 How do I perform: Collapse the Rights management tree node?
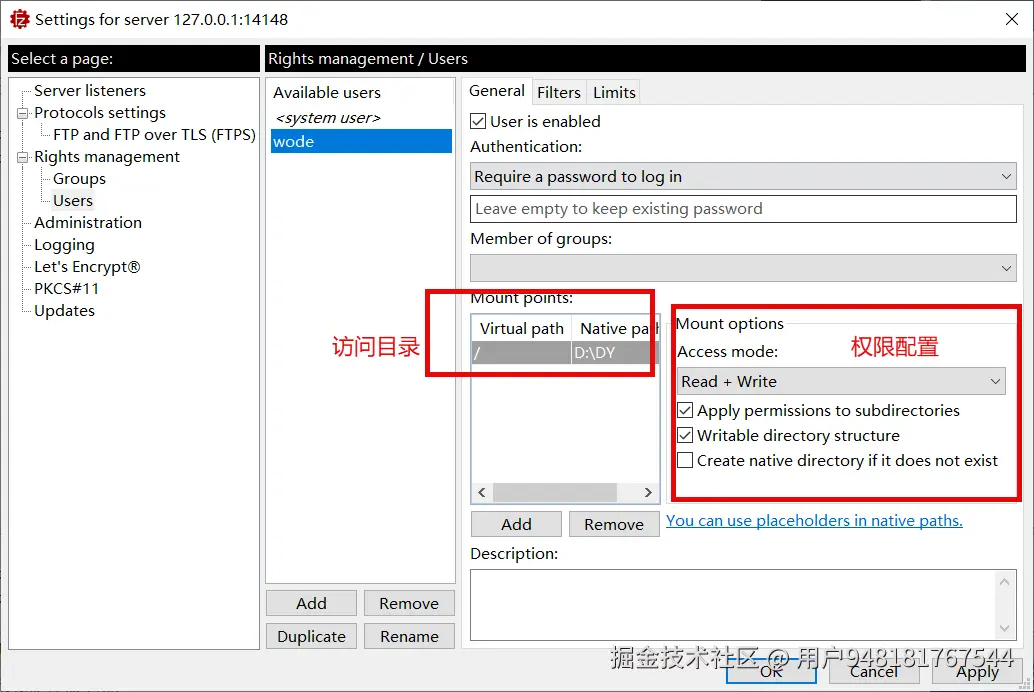click(22, 157)
